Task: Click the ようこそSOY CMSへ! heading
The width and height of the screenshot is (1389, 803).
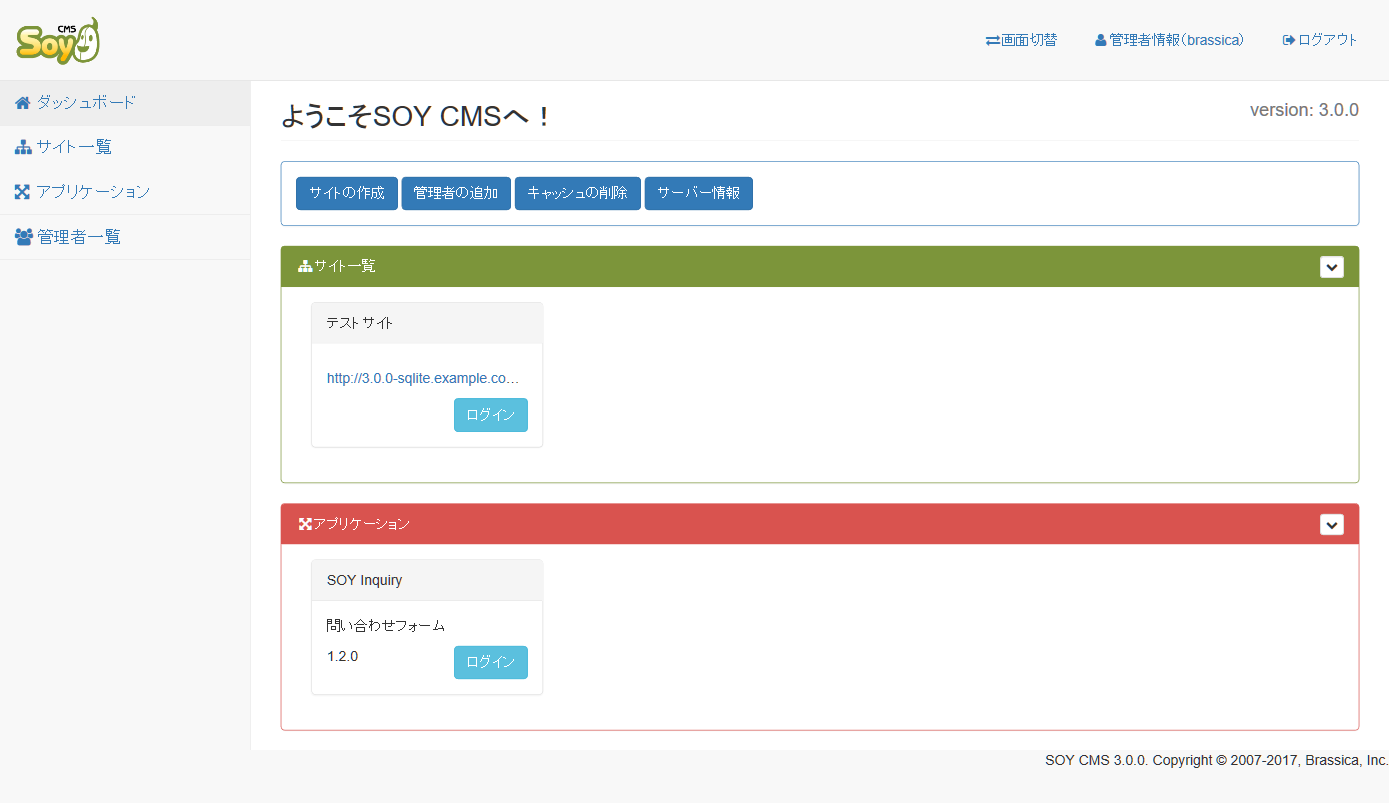Action: pos(416,116)
